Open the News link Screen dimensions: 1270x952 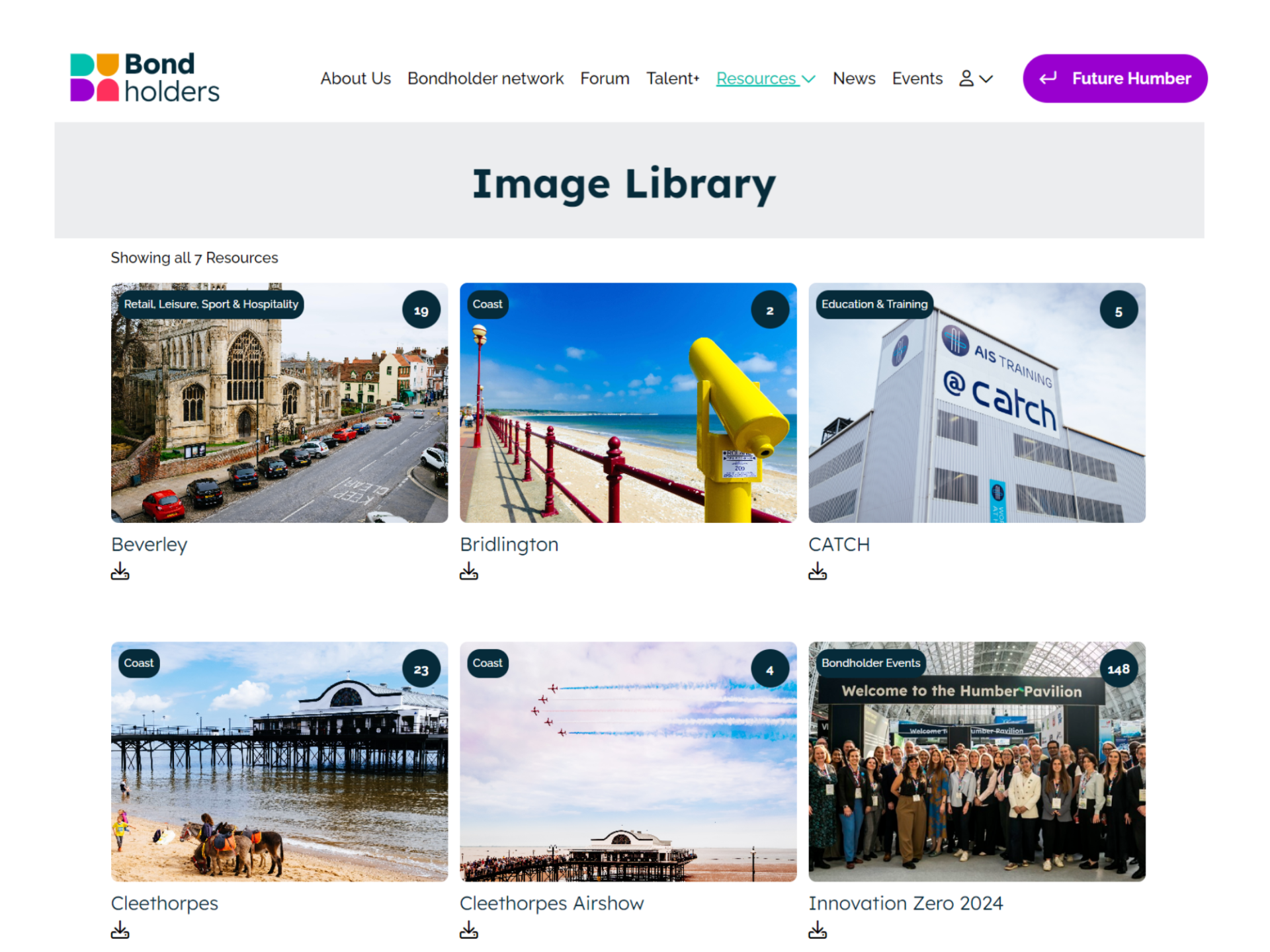853,79
